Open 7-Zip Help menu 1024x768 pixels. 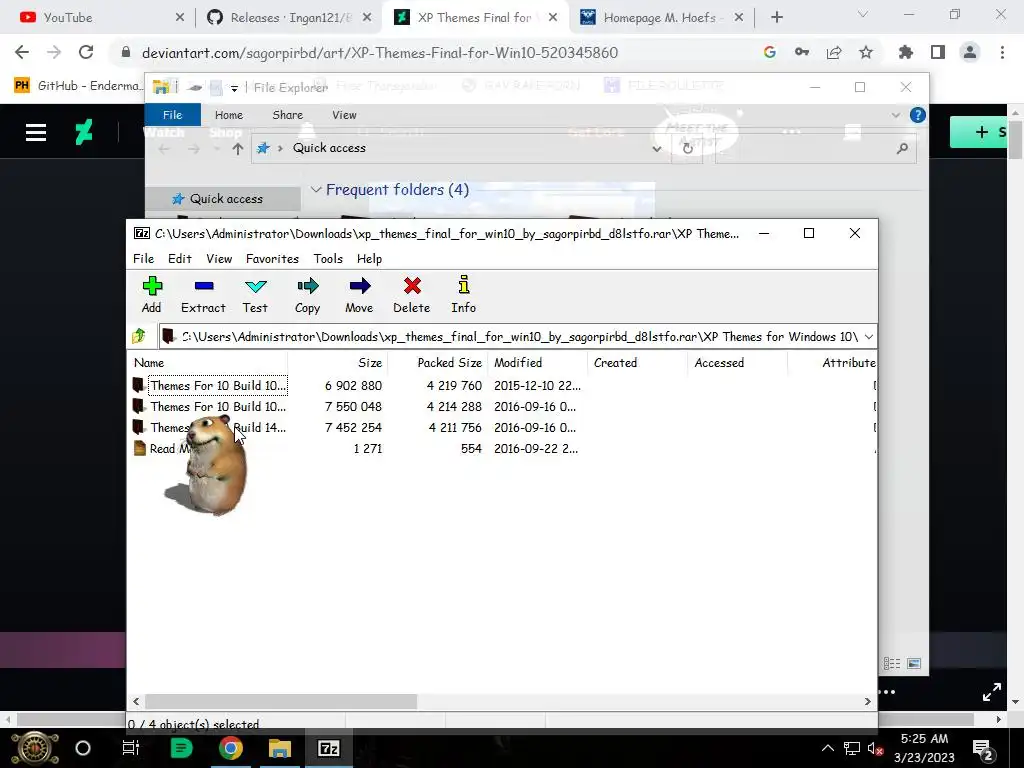[369, 259]
